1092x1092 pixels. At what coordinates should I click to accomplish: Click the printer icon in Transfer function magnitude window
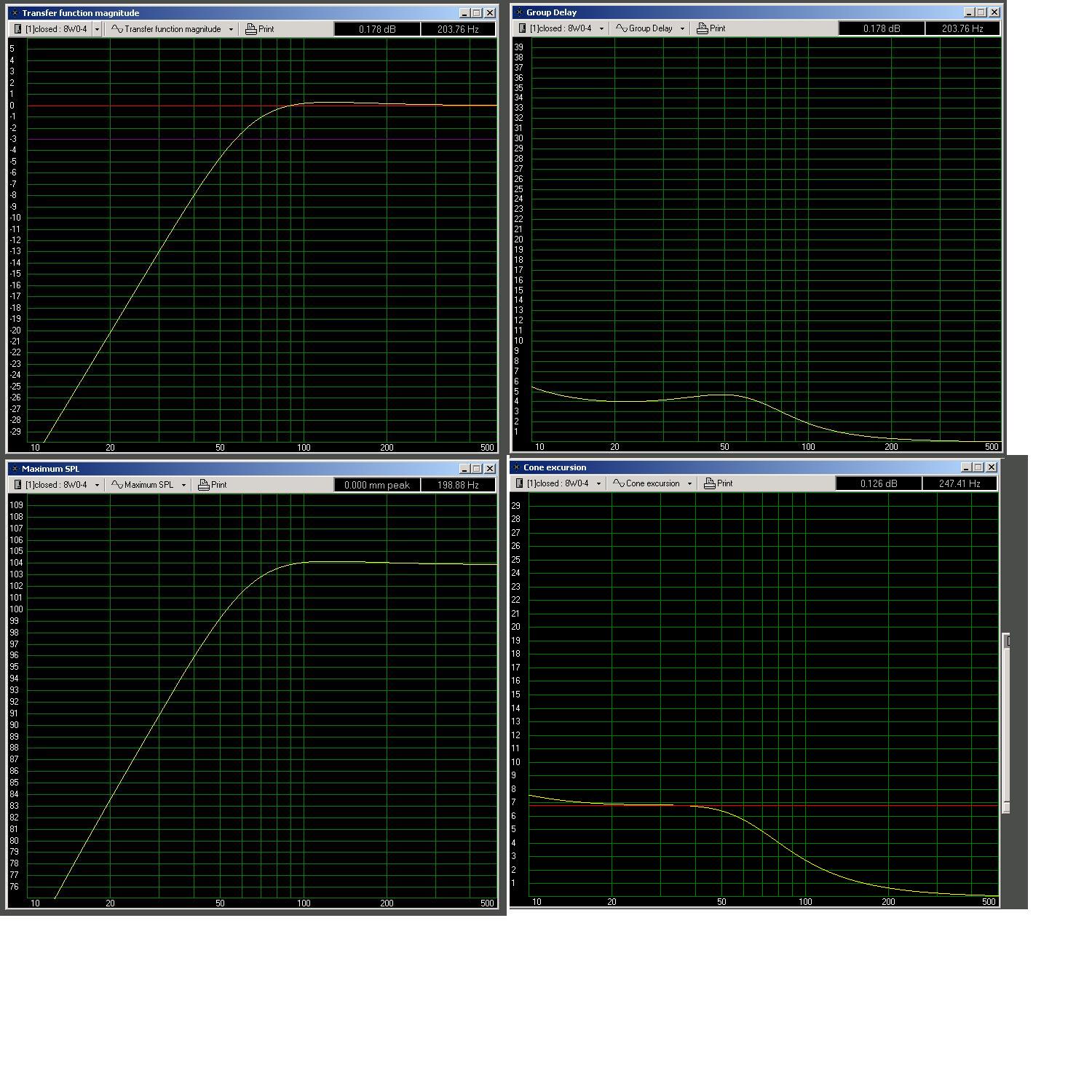(x=251, y=29)
